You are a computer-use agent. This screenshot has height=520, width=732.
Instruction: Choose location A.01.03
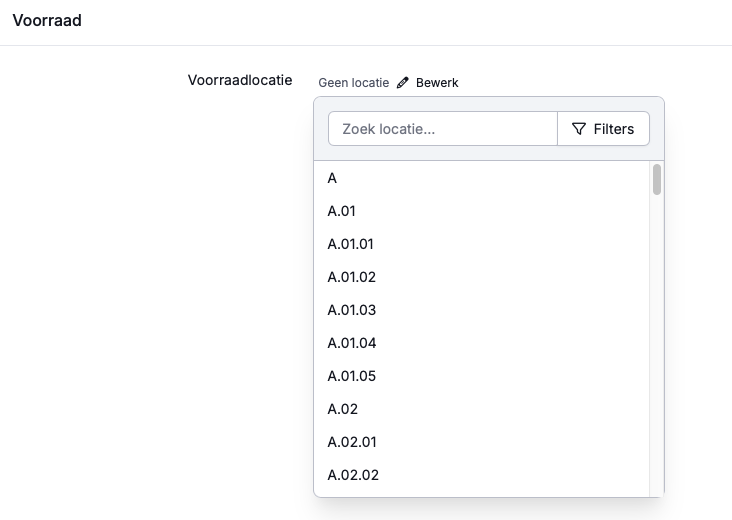point(352,310)
